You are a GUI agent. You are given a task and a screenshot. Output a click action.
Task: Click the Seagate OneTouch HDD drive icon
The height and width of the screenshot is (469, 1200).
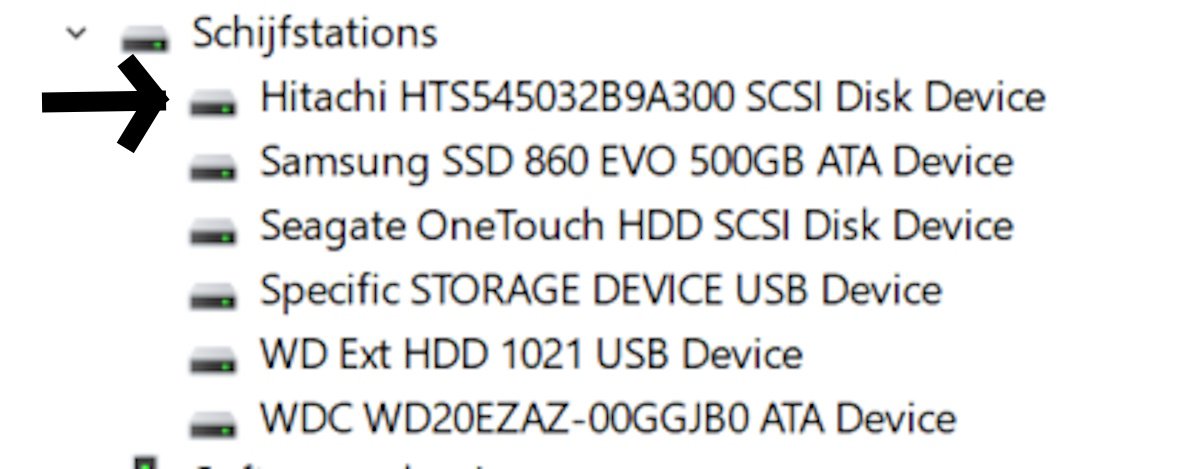[x=213, y=229]
